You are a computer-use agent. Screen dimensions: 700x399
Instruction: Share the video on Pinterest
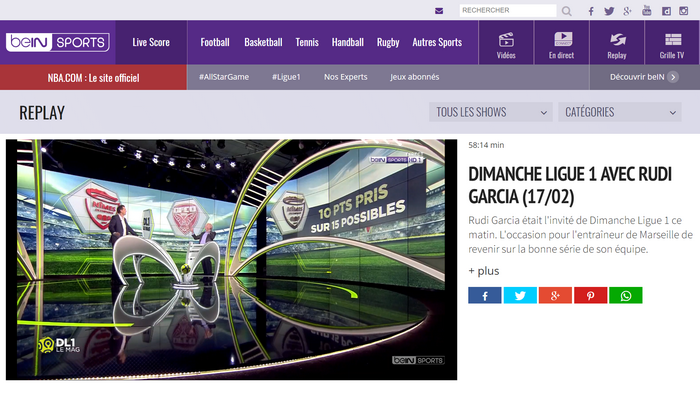pos(591,295)
